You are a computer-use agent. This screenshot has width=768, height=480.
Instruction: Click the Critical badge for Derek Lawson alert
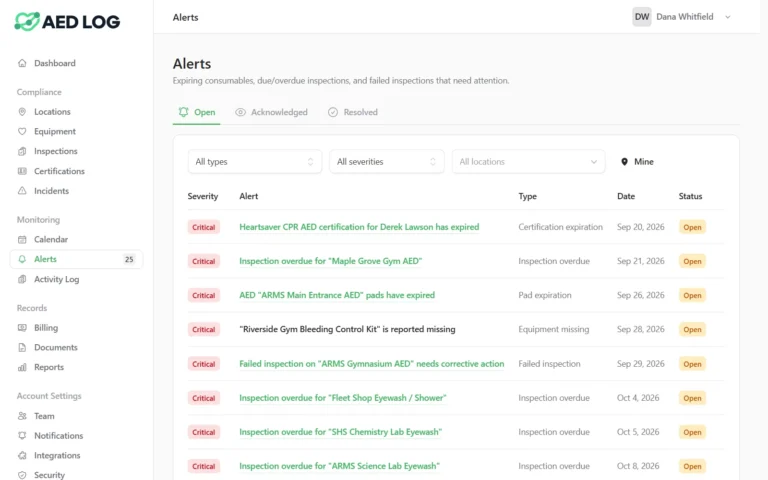(x=204, y=227)
